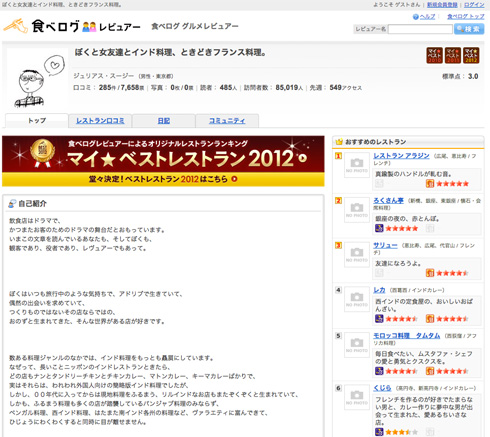
Task: Select the purple dinner icon on モロッコ料理 タムタム
Action: (x=379, y=371)
